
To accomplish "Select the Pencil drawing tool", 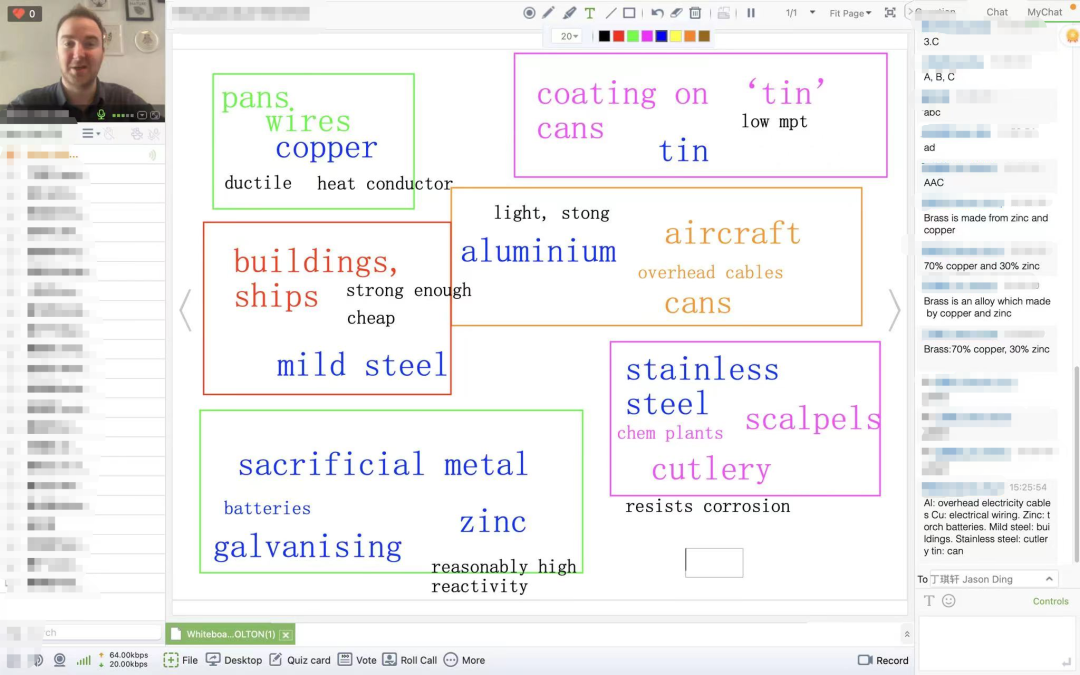I will tap(549, 13).
